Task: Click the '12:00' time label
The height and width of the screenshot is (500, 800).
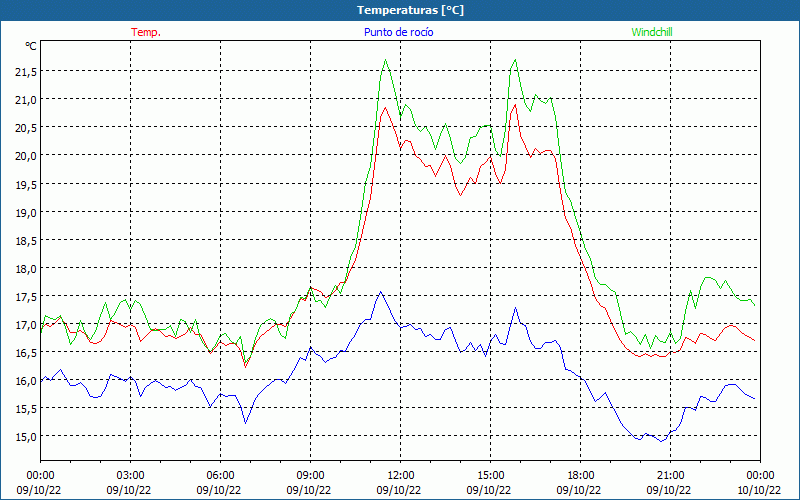Action: (401, 476)
